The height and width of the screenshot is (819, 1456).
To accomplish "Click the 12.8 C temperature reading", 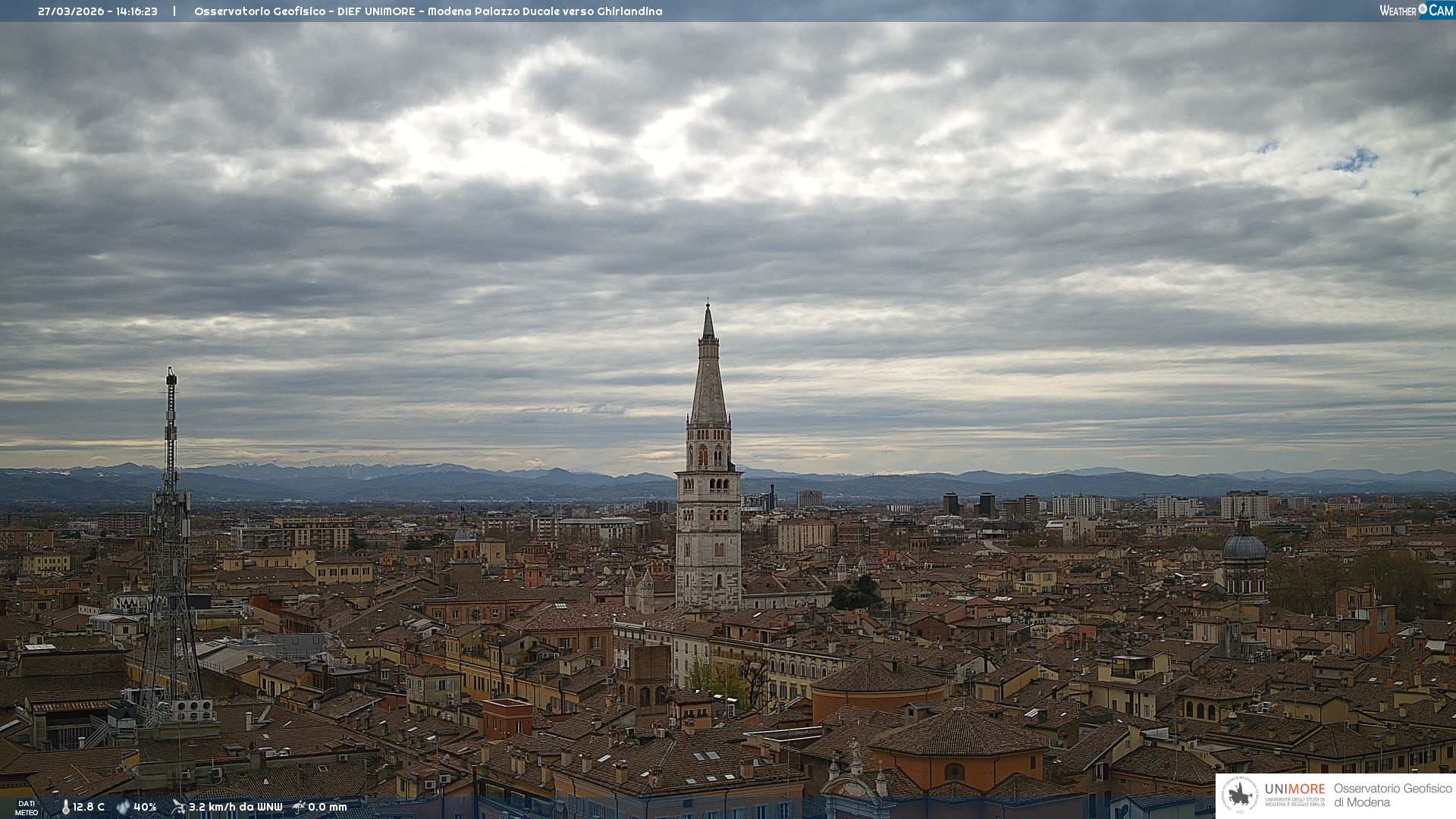I will (x=89, y=807).
